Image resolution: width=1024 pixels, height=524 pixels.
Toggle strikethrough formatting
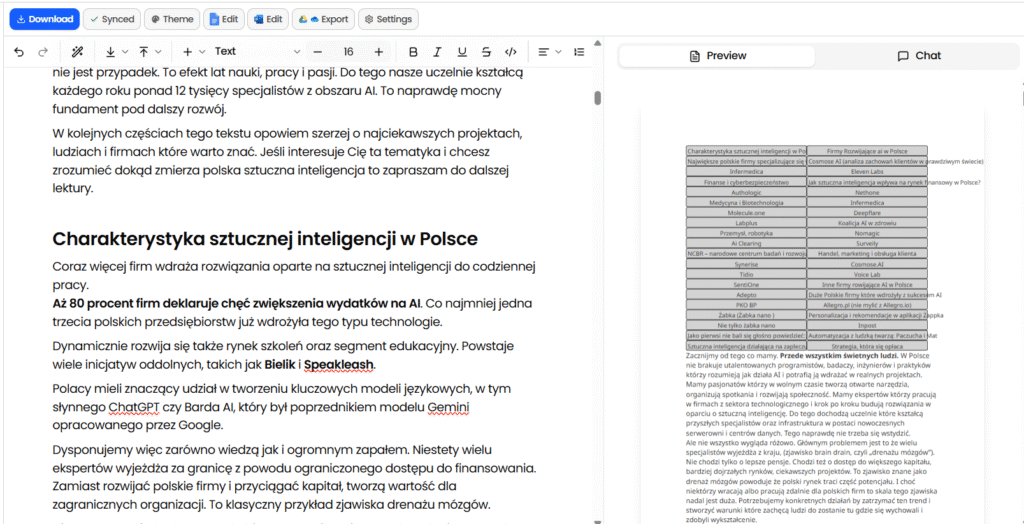point(486,52)
